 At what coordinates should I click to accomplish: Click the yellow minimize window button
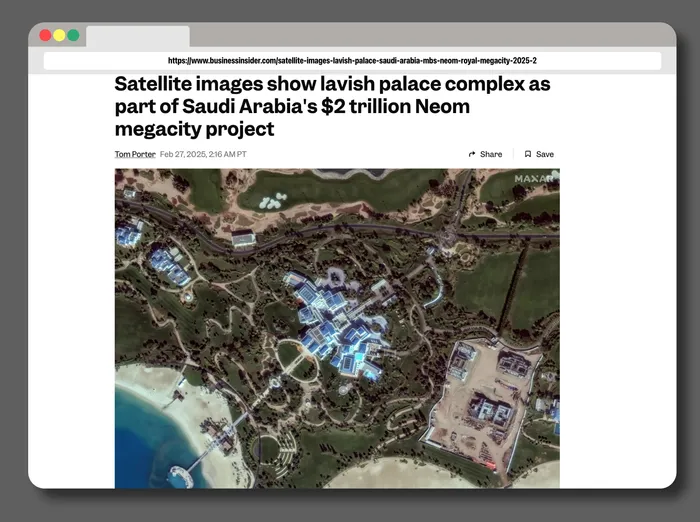[x=59, y=35]
